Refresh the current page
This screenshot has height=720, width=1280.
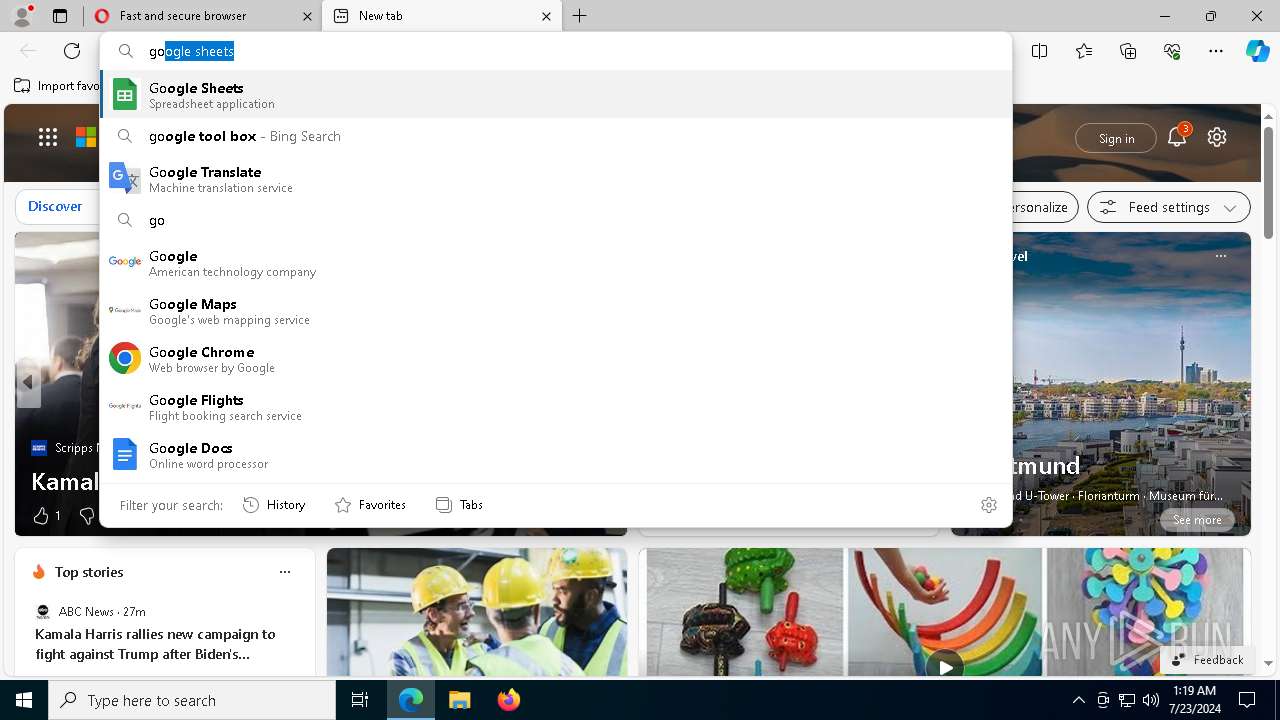[x=72, y=51]
